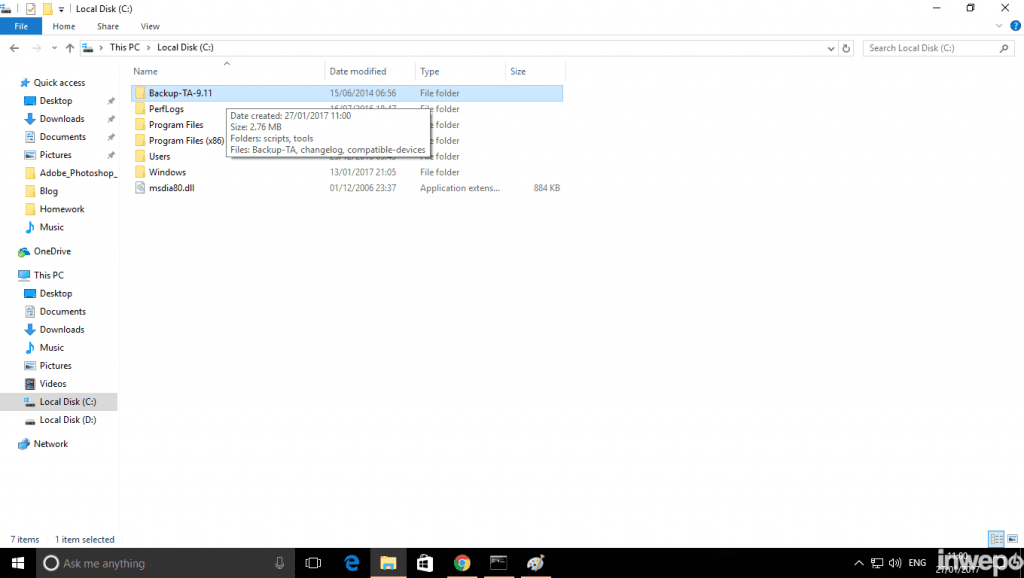
Task: Open the Windows Start menu
Action: coord(18,563)
